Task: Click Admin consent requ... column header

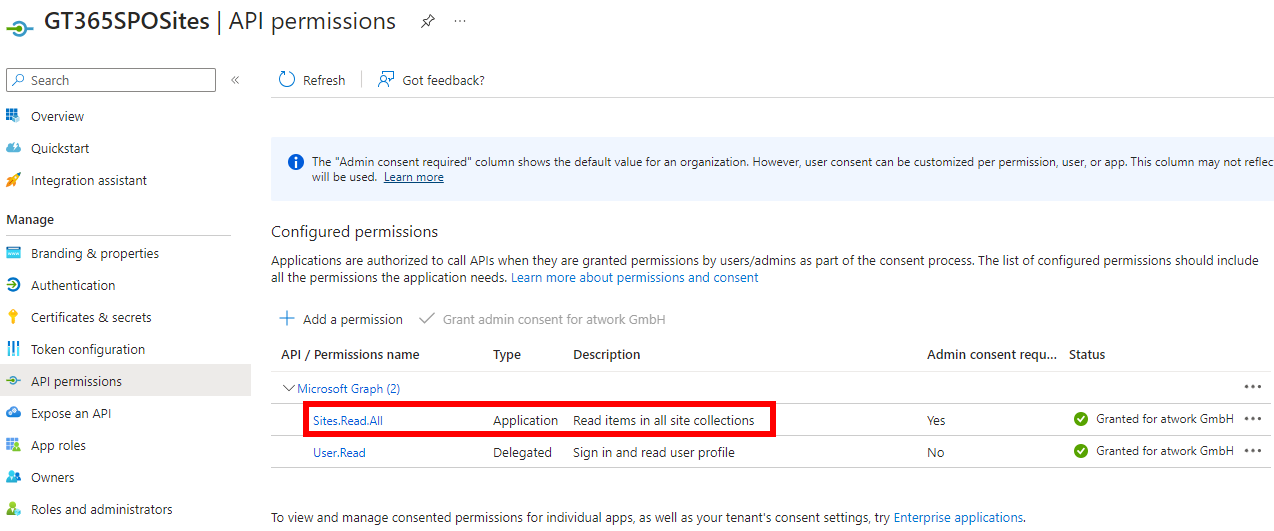Action: (991, 355)
